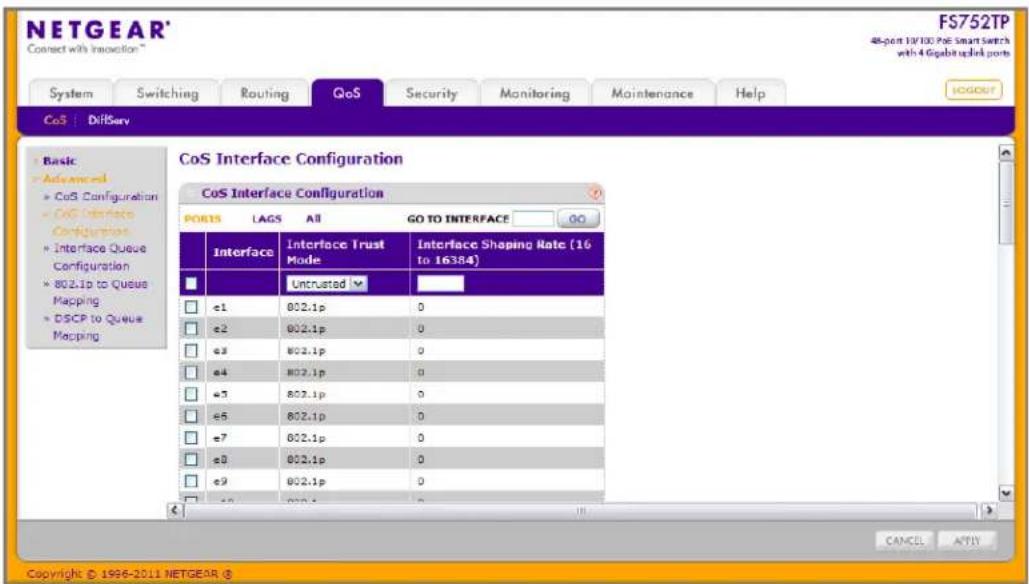Click the APPLY button

[967, 541]
